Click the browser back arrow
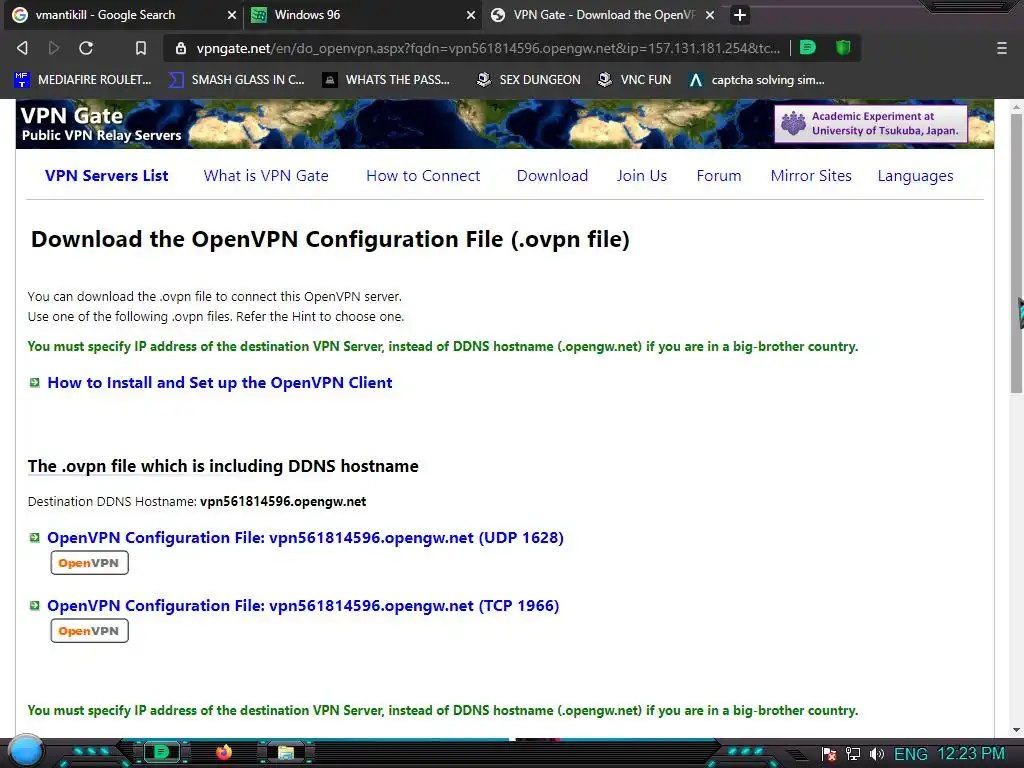The height and width of the screenshot is (768, 1024). [22, 48]
